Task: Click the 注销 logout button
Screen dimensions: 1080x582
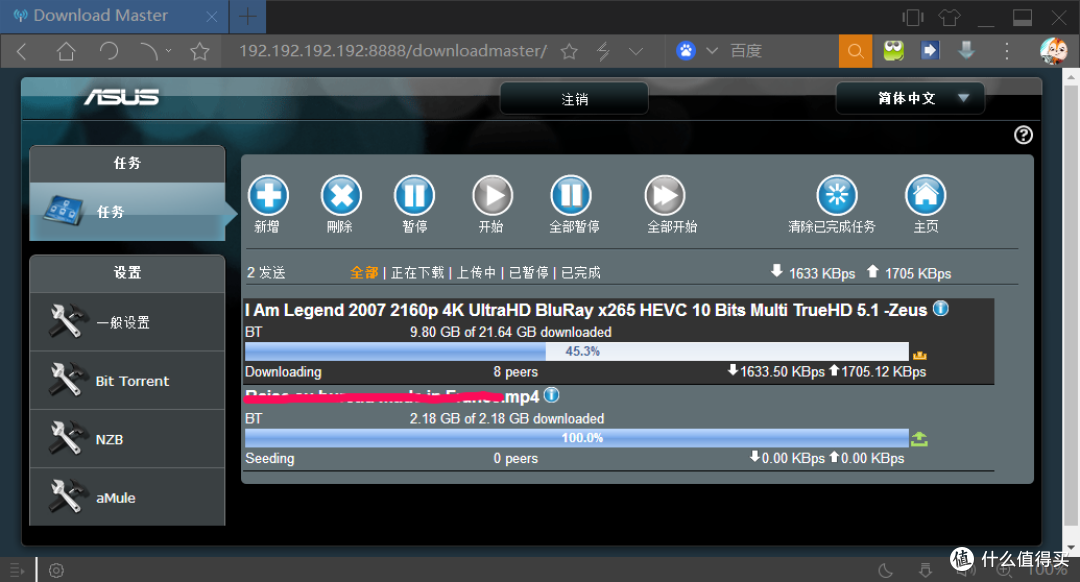Action: 574,99
